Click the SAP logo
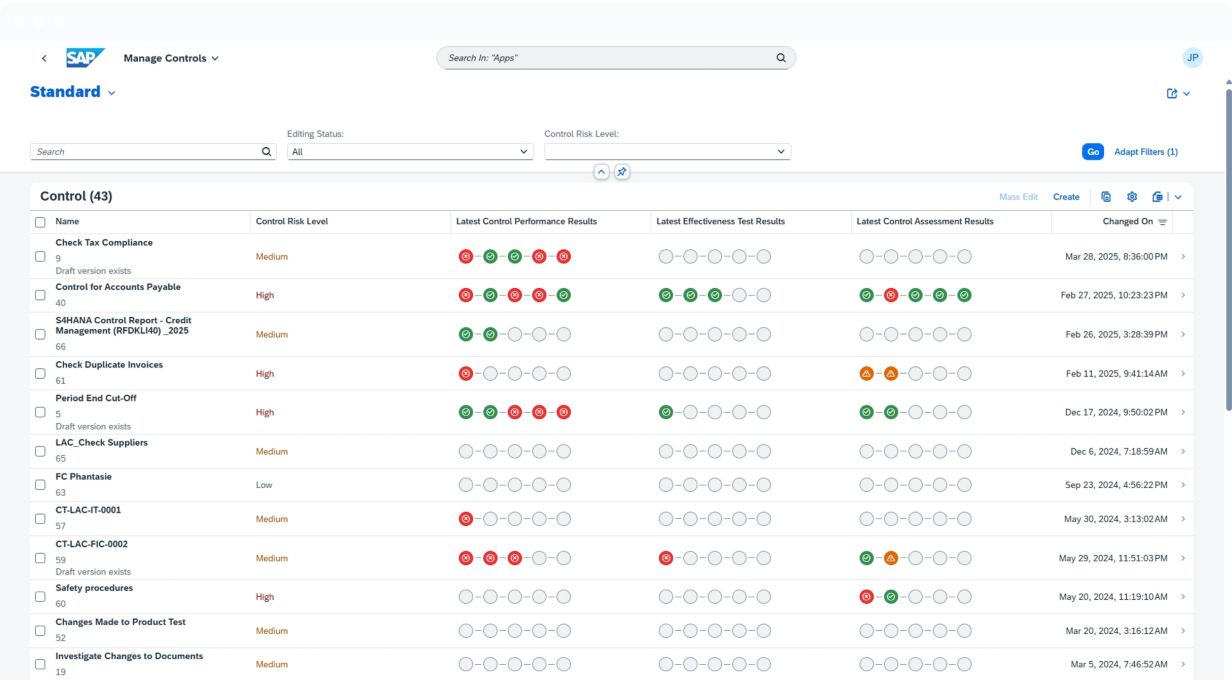 coord(85,58)
